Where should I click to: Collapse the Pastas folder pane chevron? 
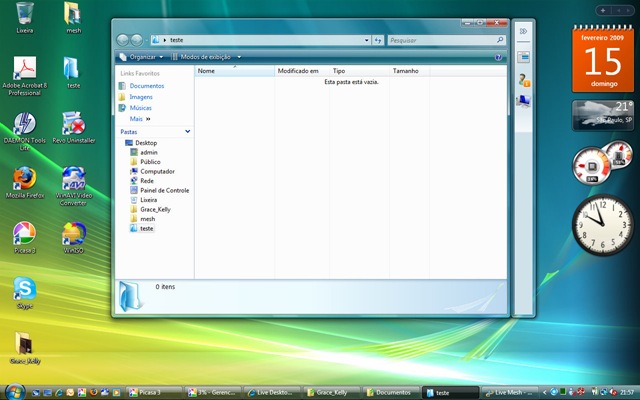pos(186,131)
